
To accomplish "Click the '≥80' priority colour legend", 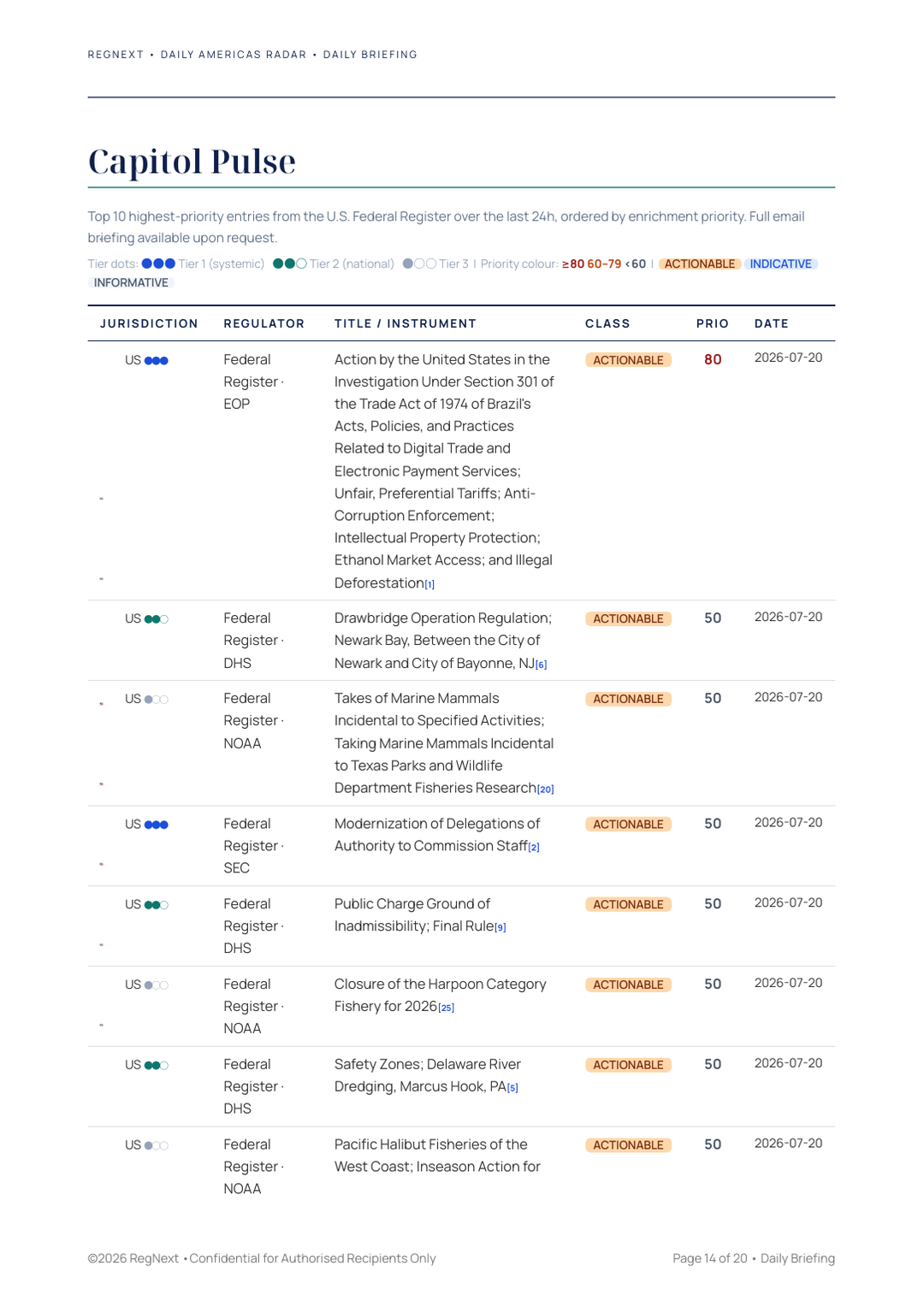I will click(573, 263).
